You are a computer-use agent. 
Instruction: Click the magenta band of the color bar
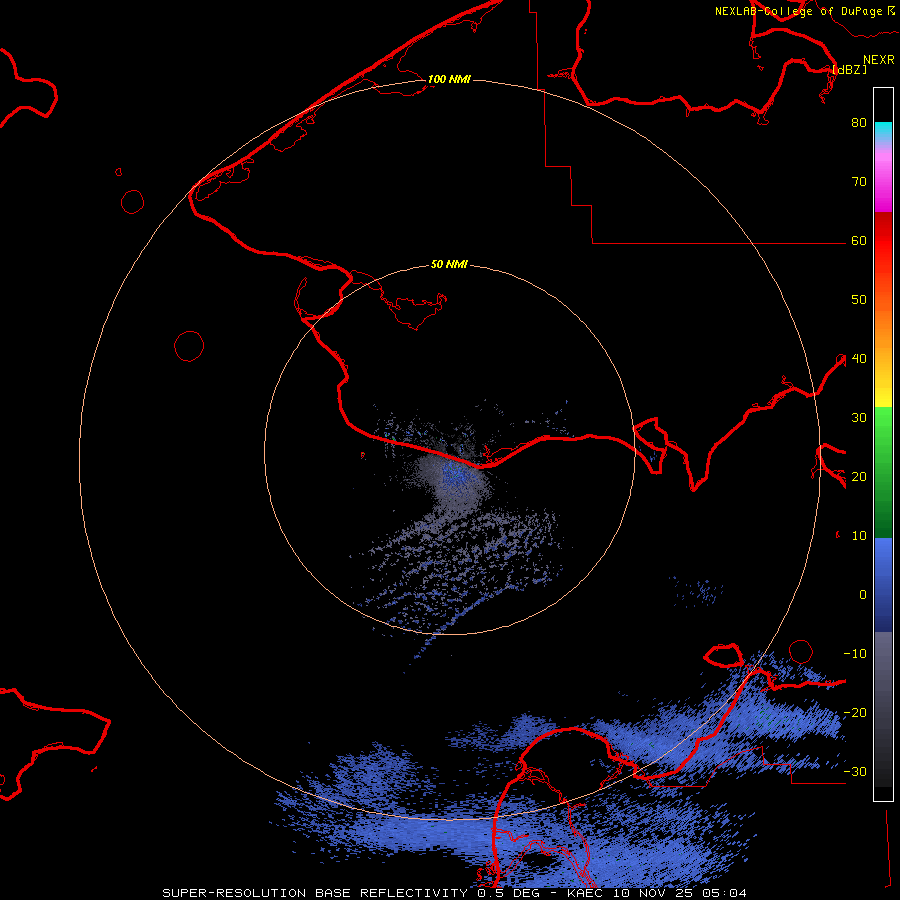pos(883,184)
